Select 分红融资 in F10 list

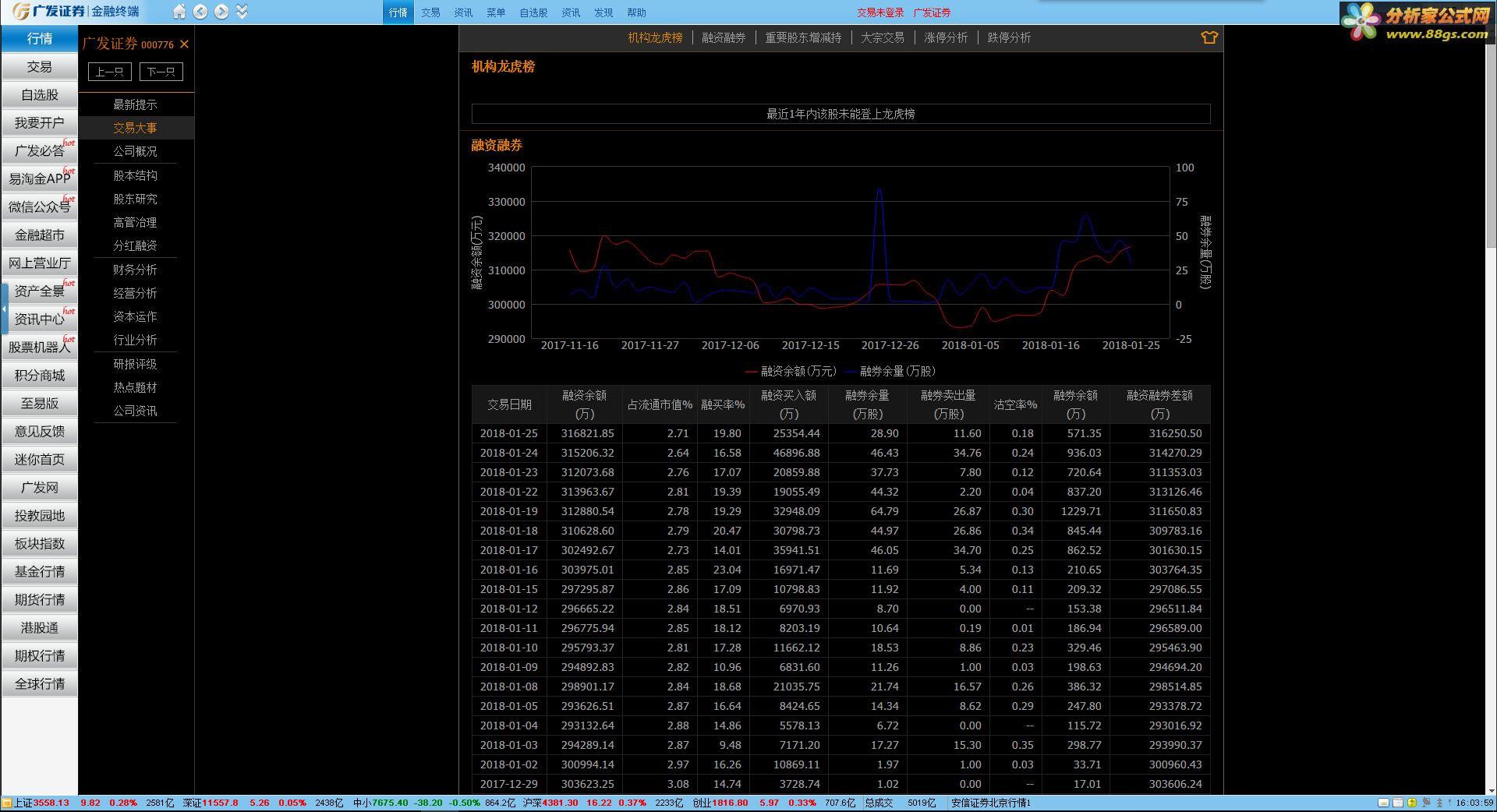click(x=135, y=245)
